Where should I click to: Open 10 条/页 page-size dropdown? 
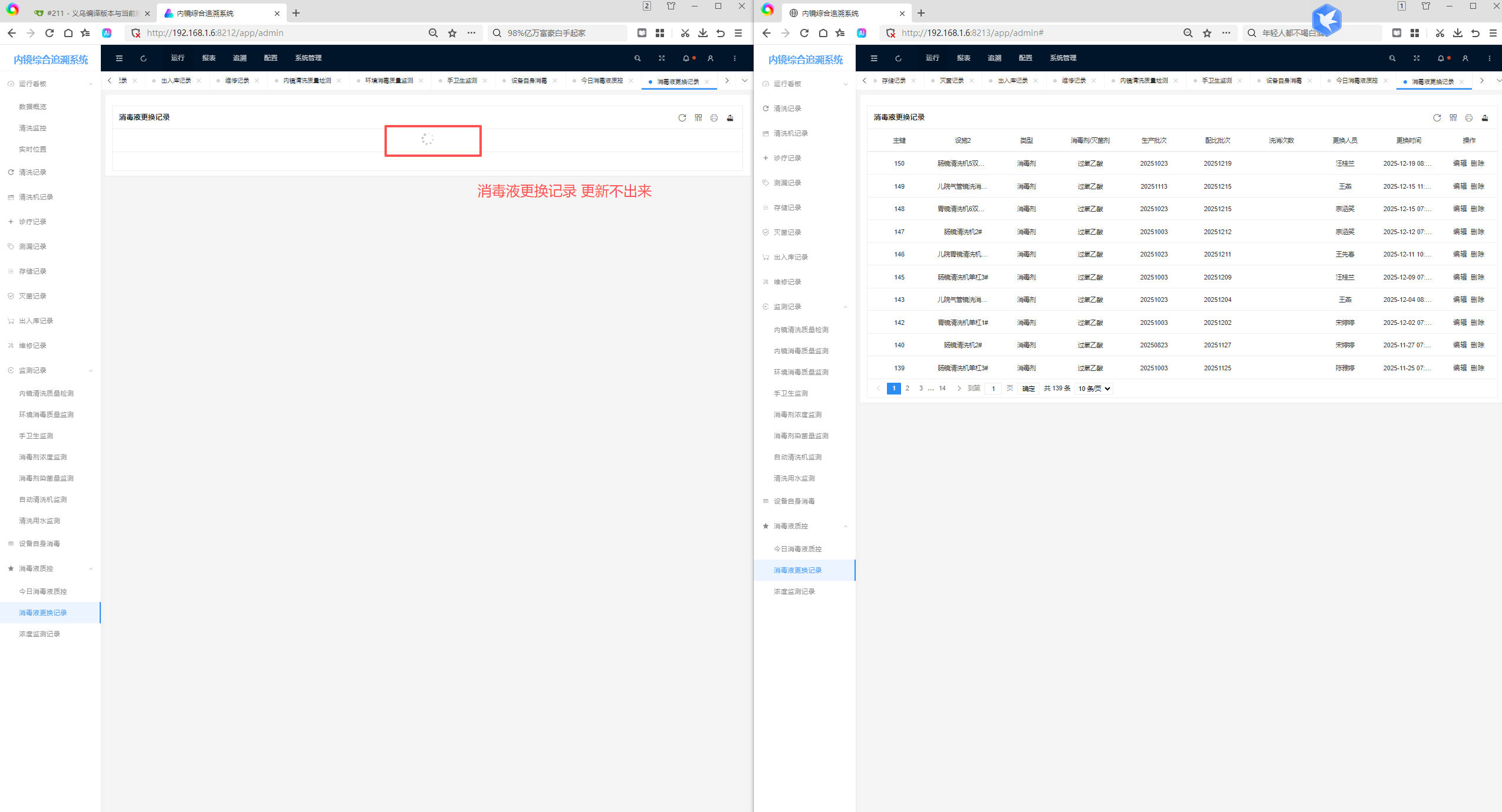(x=1095, y=389)
